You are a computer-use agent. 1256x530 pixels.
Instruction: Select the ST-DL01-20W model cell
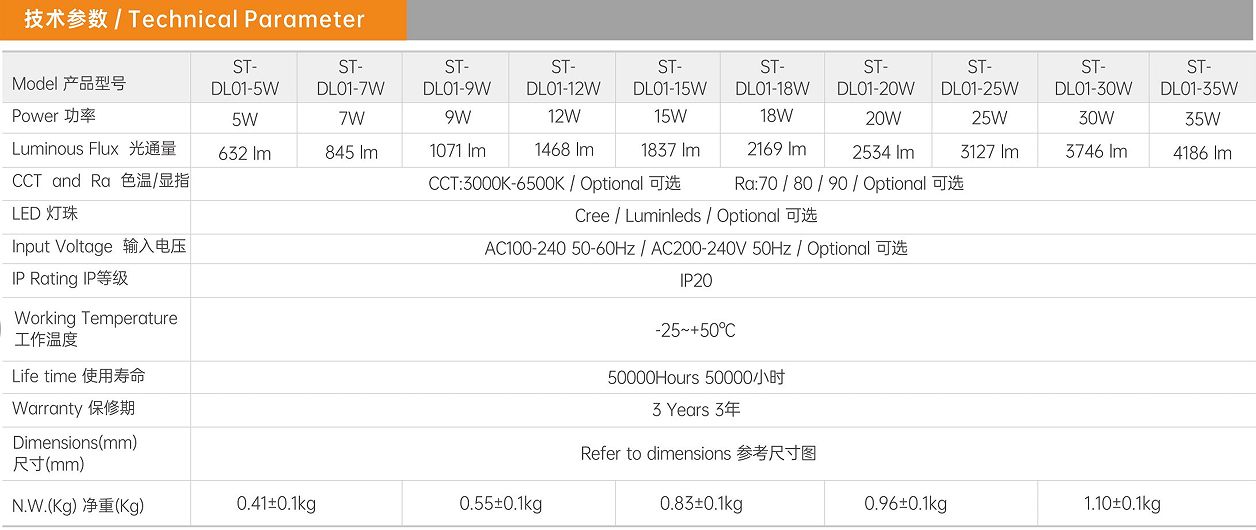click(876, 78)
